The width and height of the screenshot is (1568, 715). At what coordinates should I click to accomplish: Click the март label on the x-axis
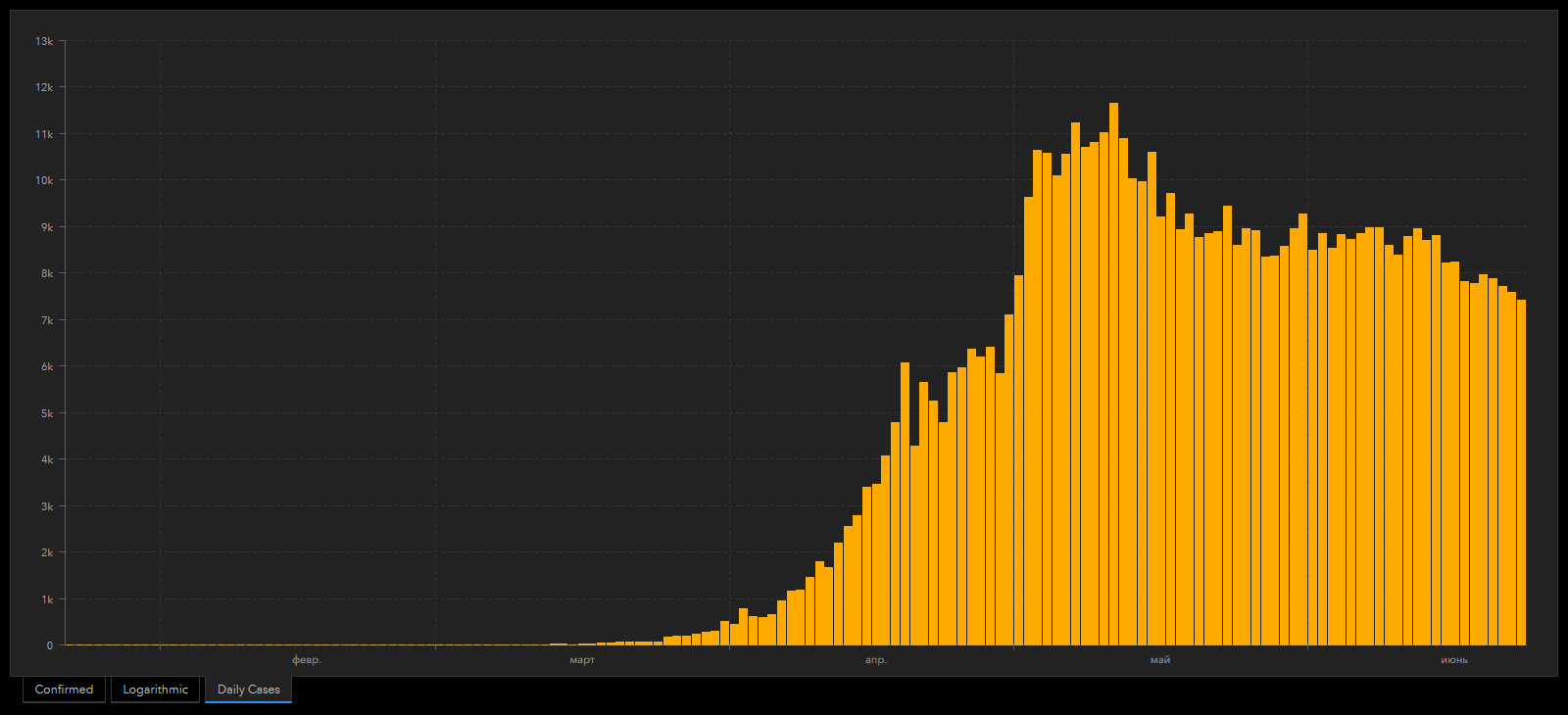coord(582,660)
